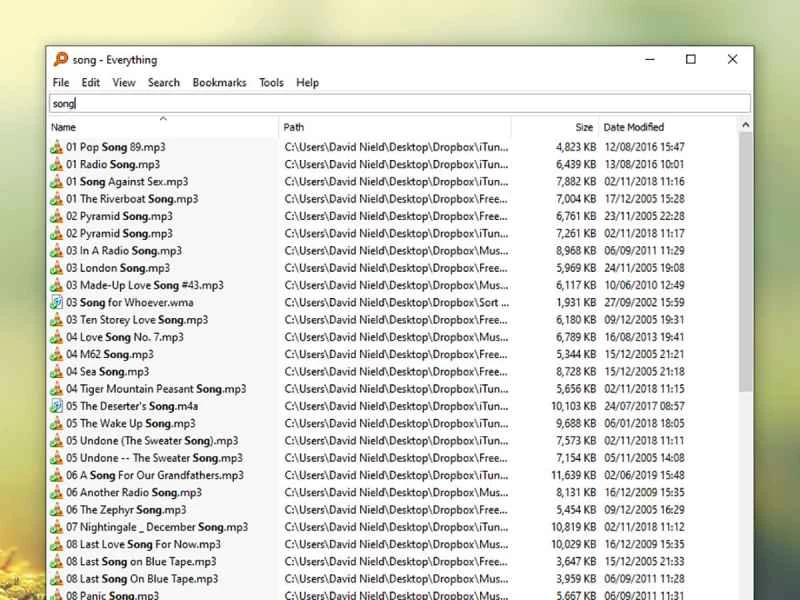The width and height of the screenshot is (800, 600).
Task: Click the Date Modified column header
Action: point(634,127)
